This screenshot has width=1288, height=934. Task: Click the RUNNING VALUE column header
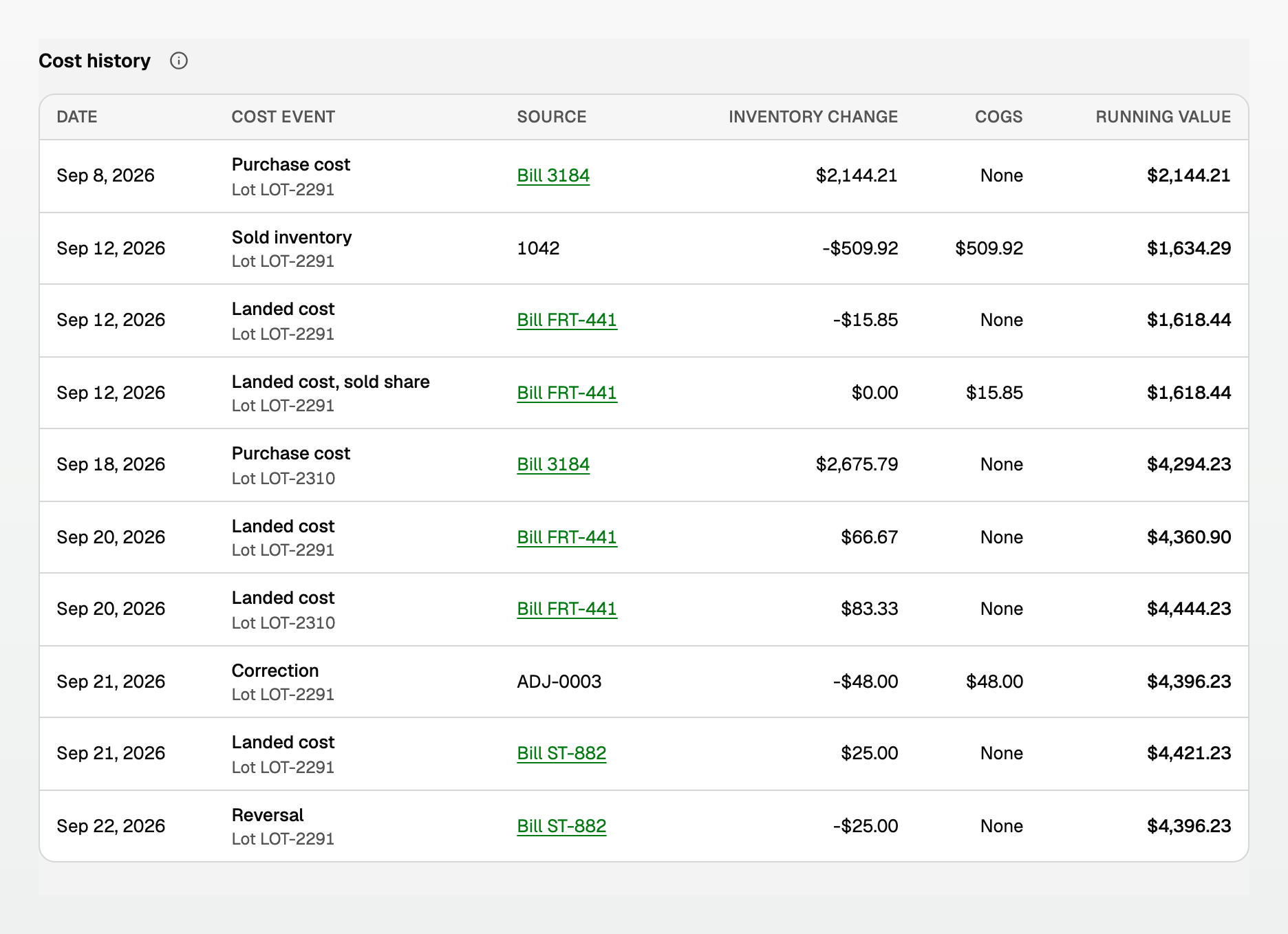1163,117
